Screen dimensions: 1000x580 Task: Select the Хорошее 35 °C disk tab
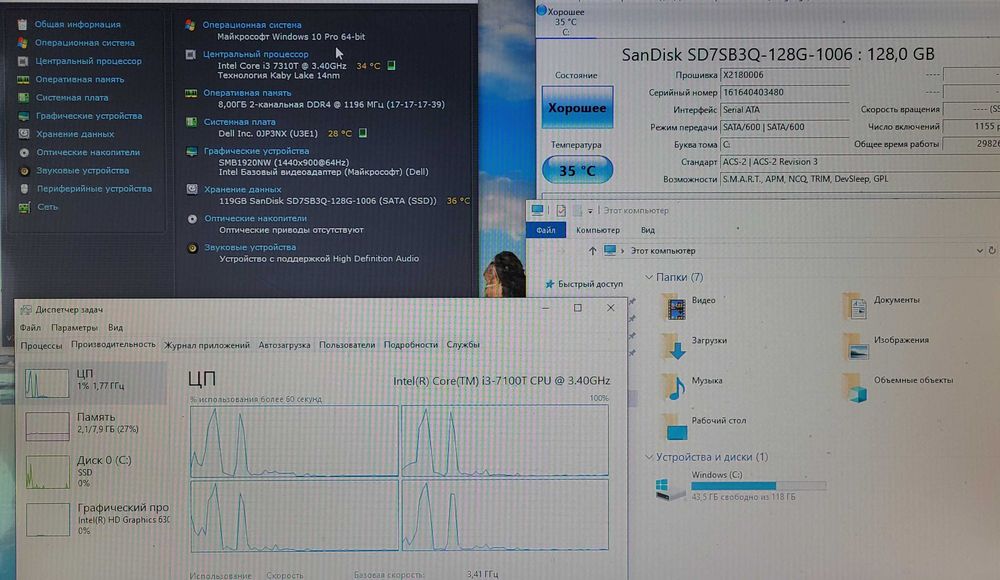pos(565,21)
